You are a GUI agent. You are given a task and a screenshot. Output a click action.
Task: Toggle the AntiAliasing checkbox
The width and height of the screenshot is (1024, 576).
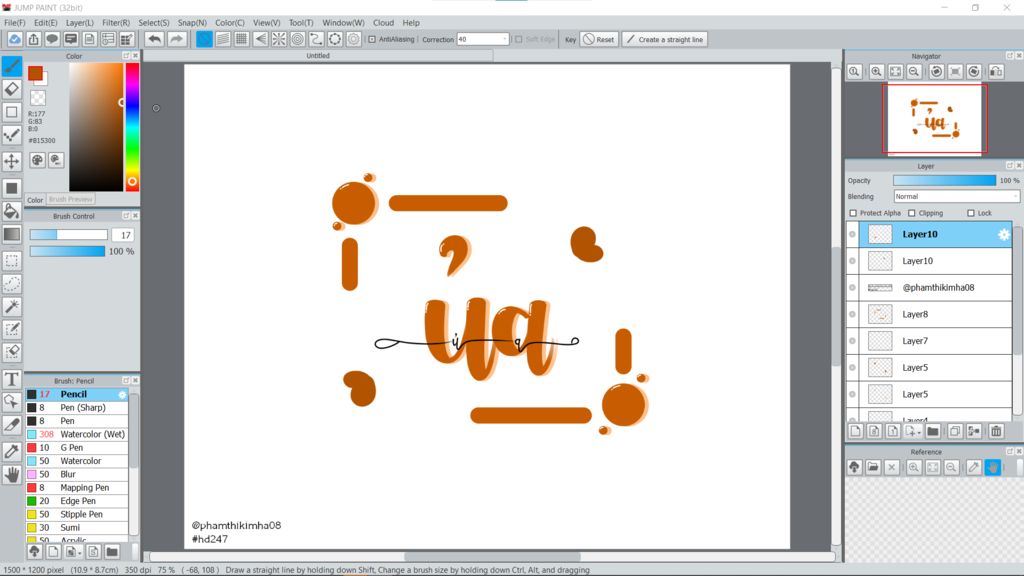tap(372, 39)
